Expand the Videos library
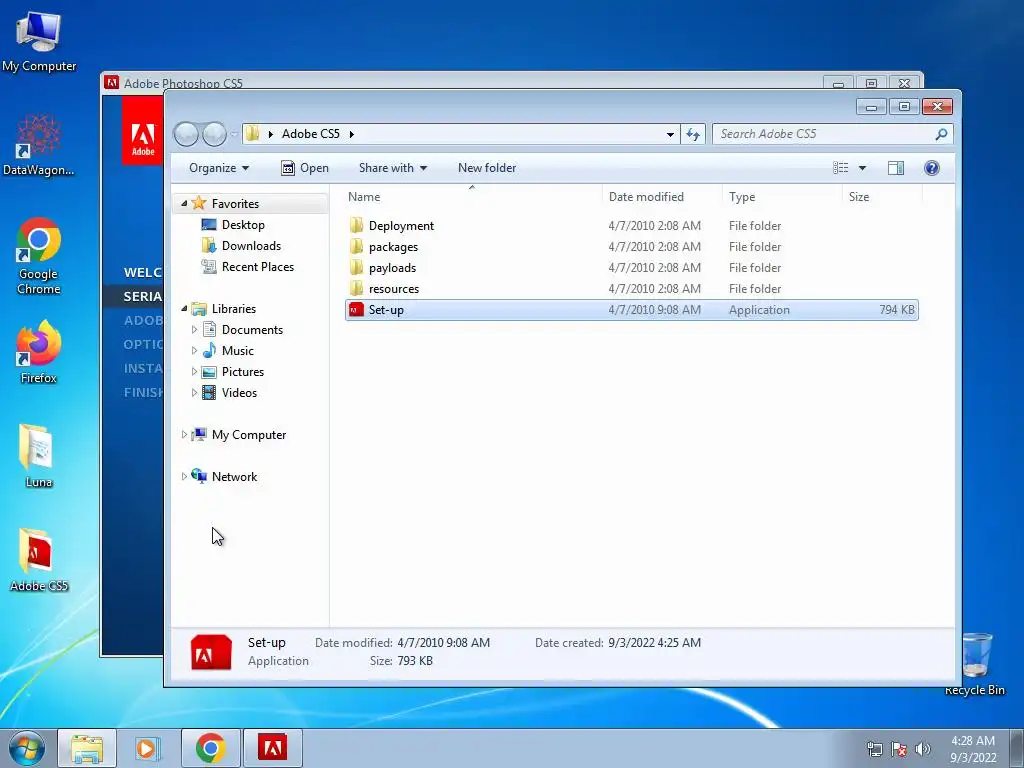This screenshot has width=1024, height=768. [194, 392]
